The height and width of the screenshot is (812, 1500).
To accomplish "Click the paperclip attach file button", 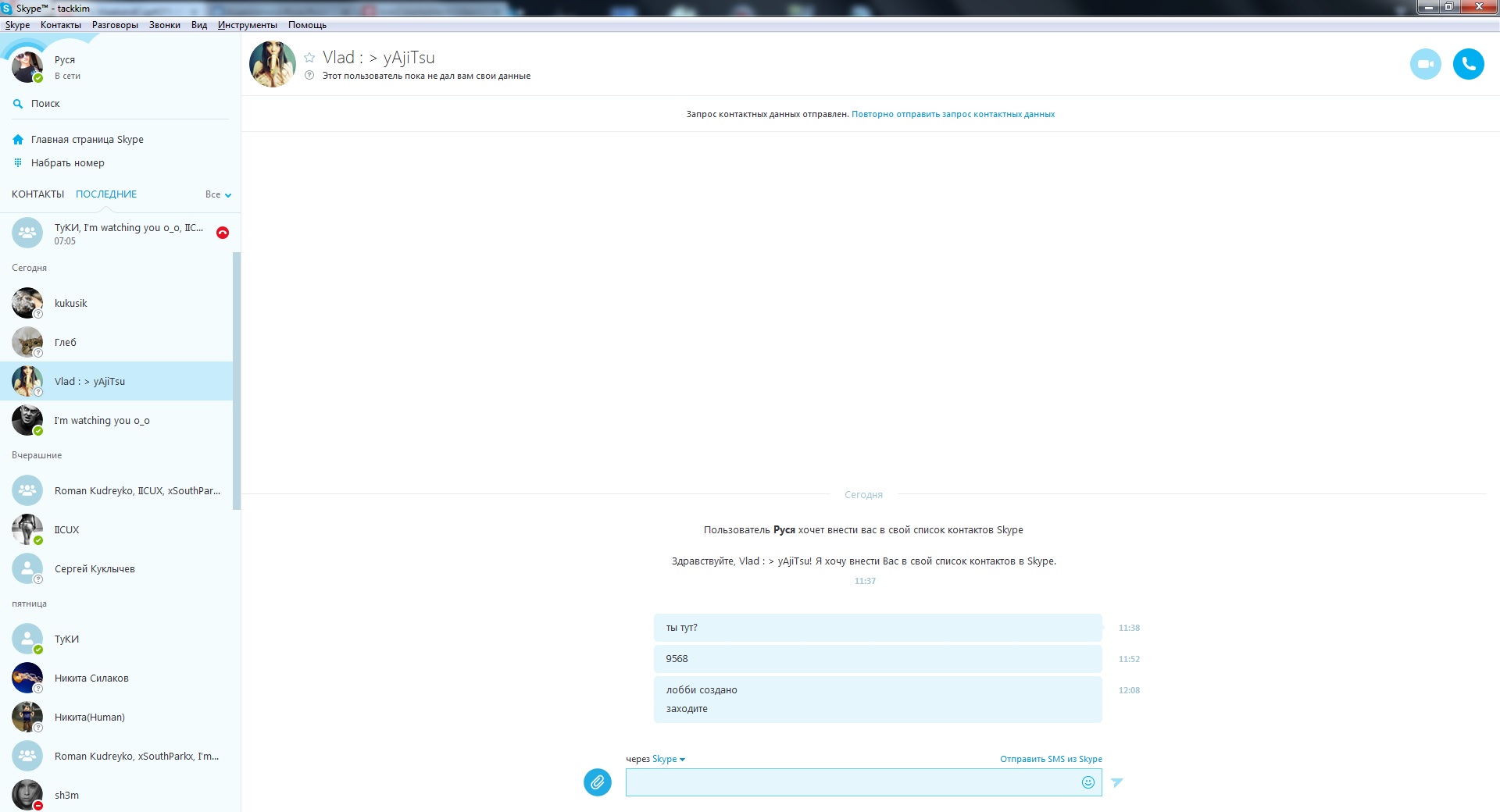I will point(598,782).
